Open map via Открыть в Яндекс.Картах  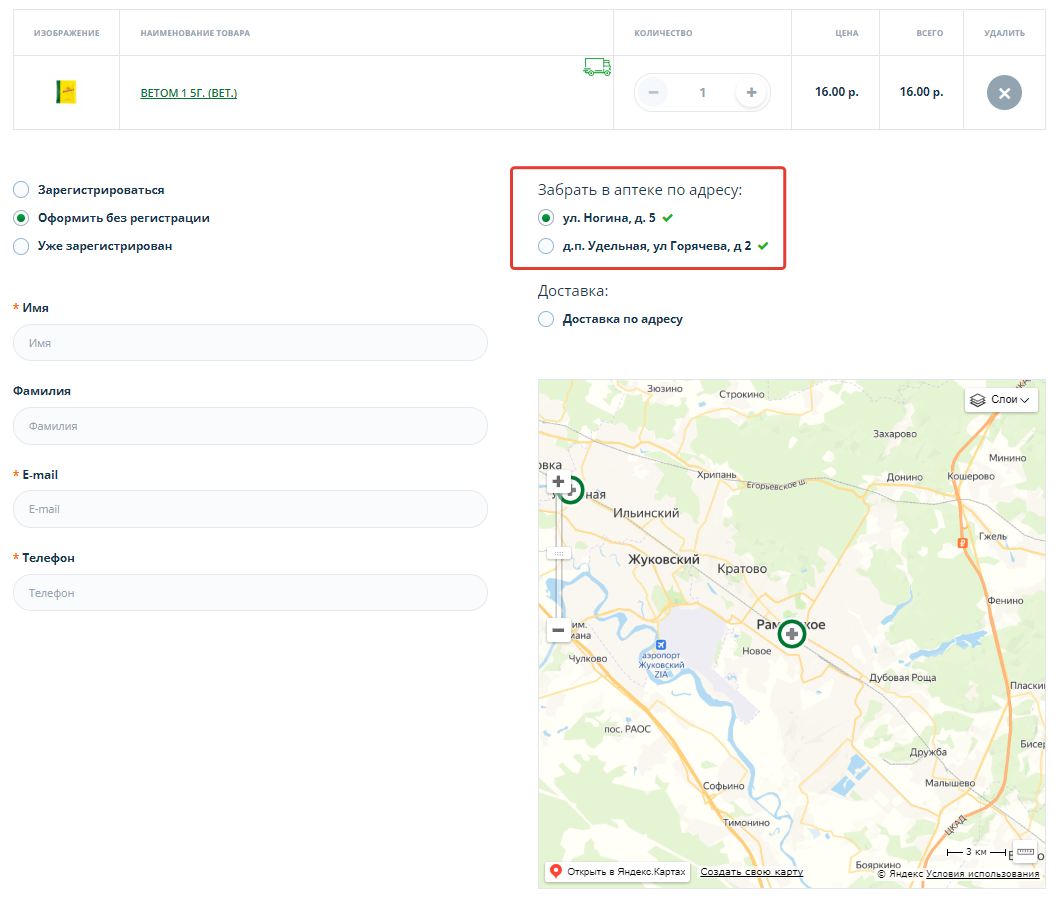click(x=618, y=872)
